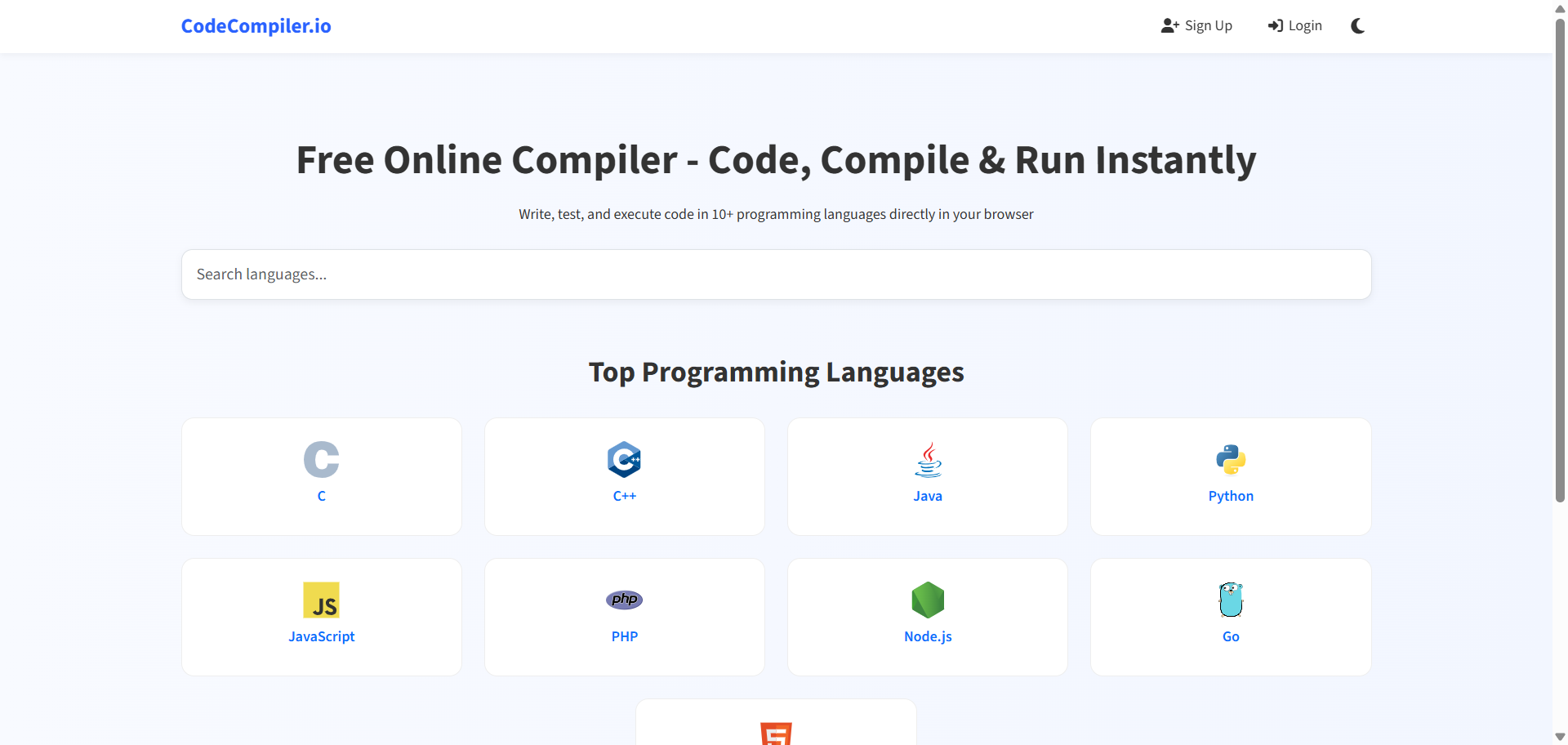This screenshot has width=1568, height=745.
Task: Click the languages search field
Action: click(776, 274)
